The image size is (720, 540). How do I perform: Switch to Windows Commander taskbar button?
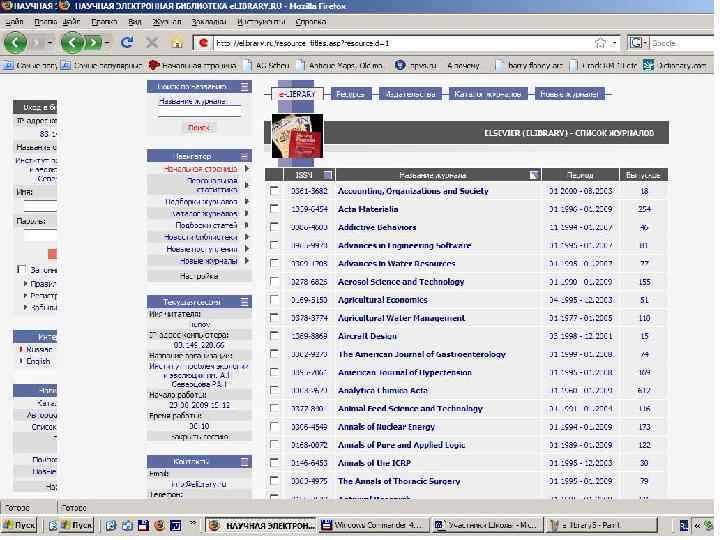pyautogui.click(x=372, y=525)
